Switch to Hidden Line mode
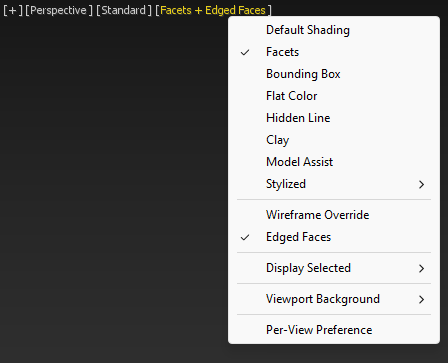Viewport: 448px width, 363px height. click(x=334, y=118)
